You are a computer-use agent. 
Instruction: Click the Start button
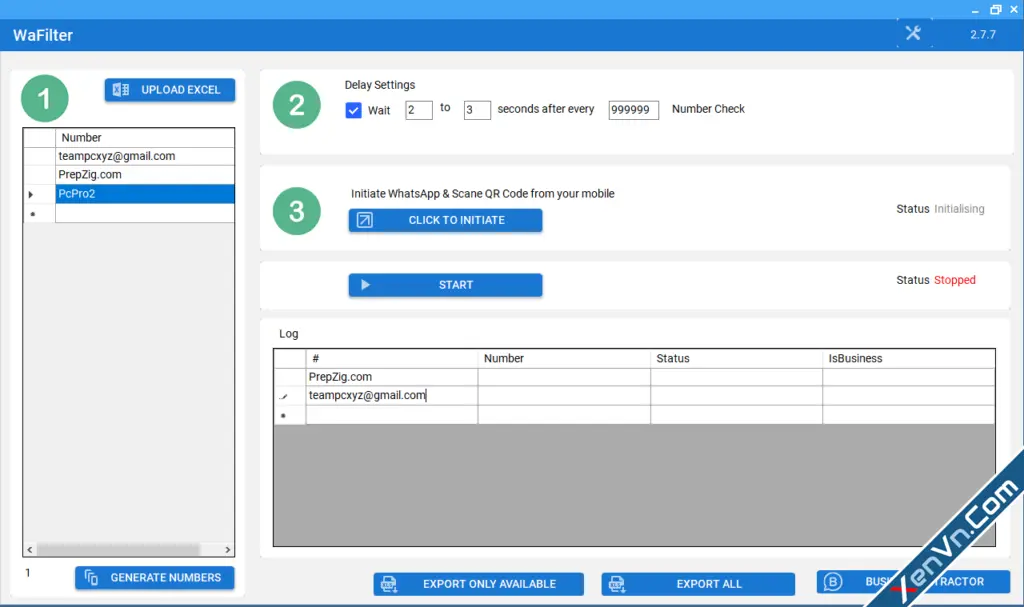click(x=445, y=285)
